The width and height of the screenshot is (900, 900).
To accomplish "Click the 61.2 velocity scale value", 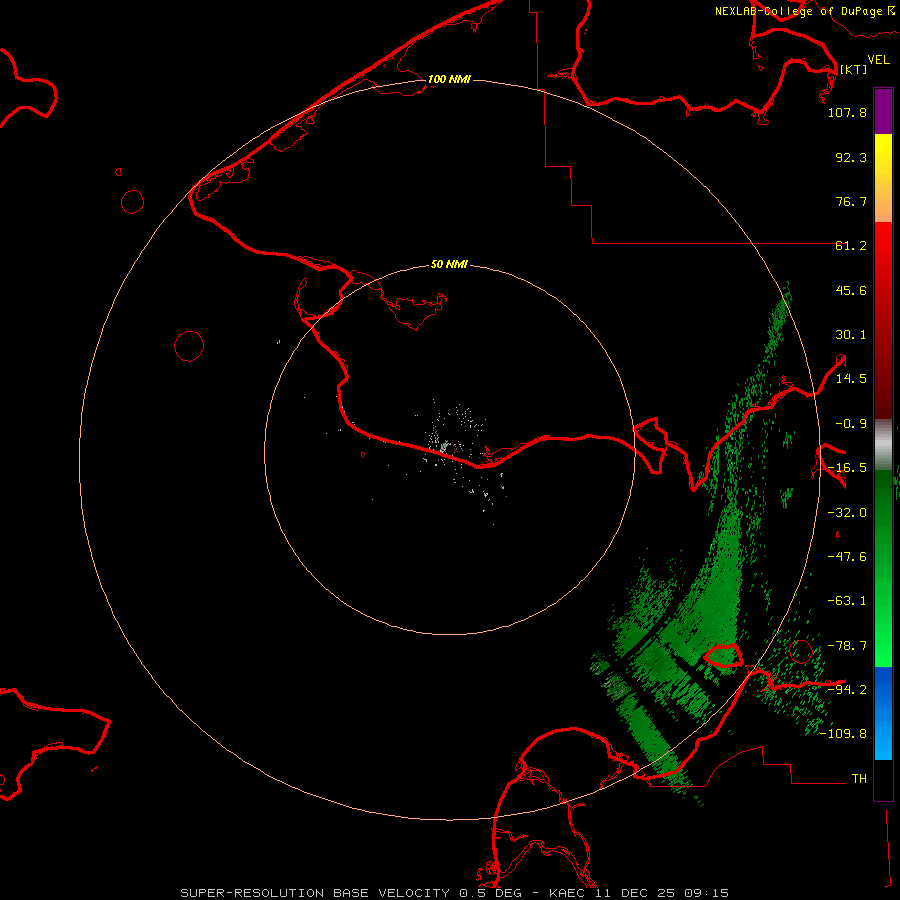I will (x=851, y=246).
